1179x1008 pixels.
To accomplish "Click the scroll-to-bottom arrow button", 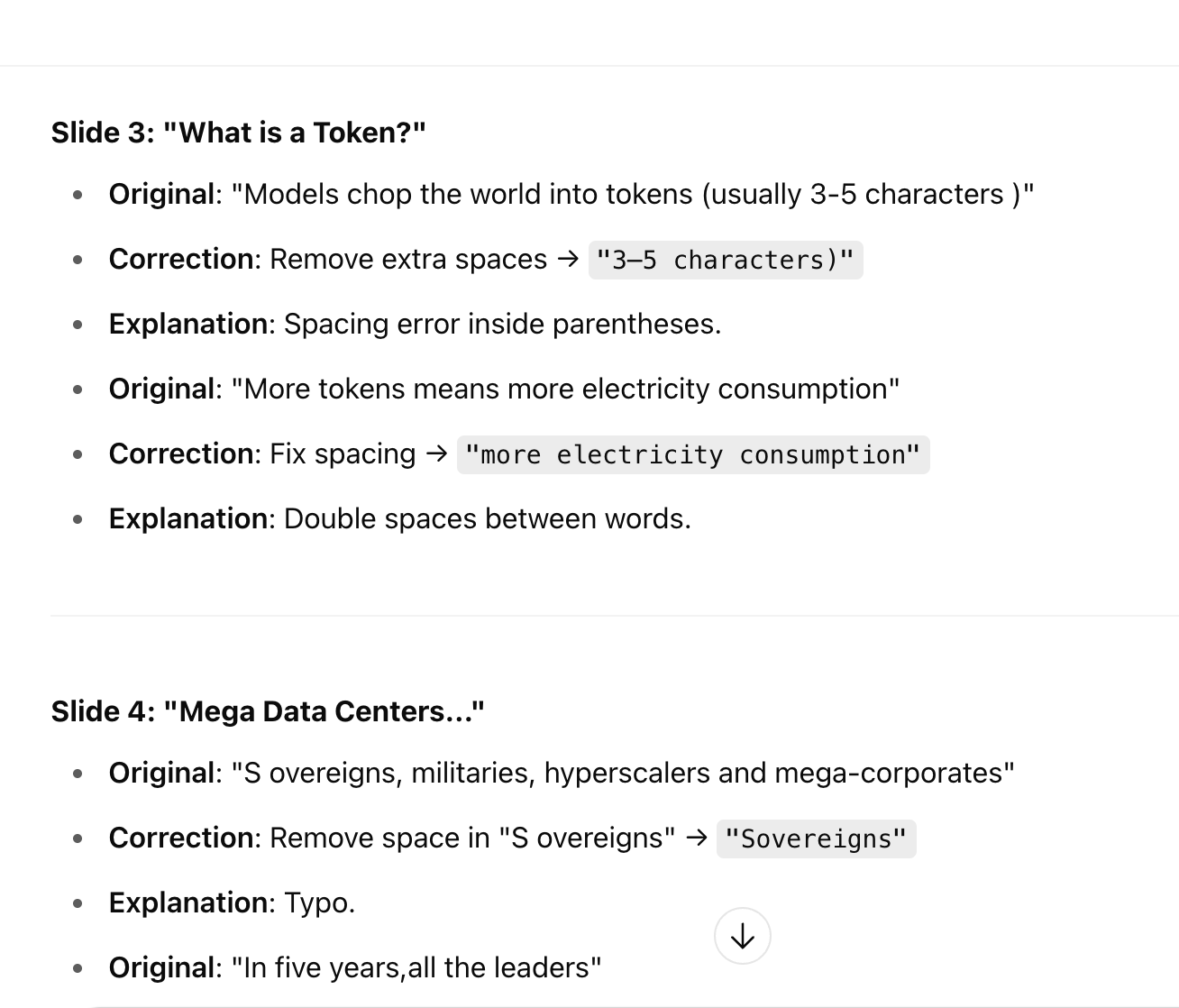I will click(742, 936).
